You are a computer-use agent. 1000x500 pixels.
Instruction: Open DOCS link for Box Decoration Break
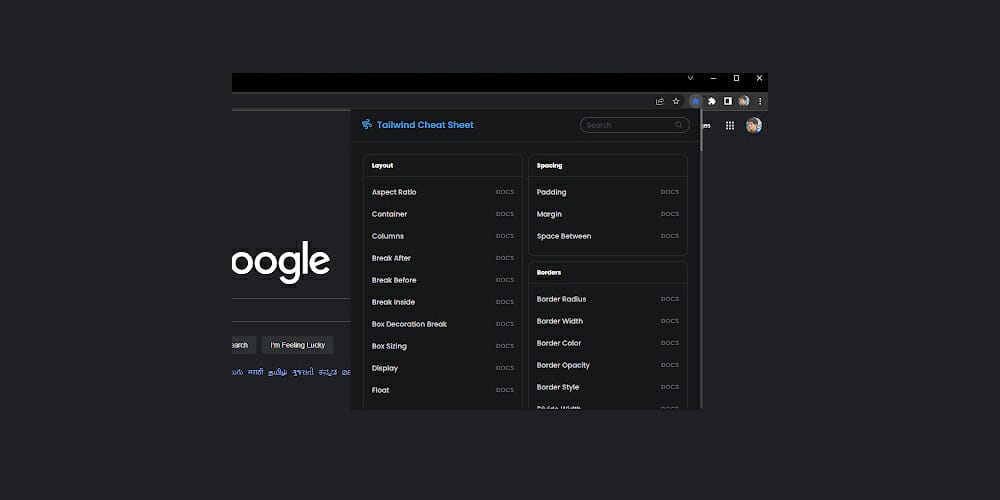pyautogui.click(x=504, y=324)
